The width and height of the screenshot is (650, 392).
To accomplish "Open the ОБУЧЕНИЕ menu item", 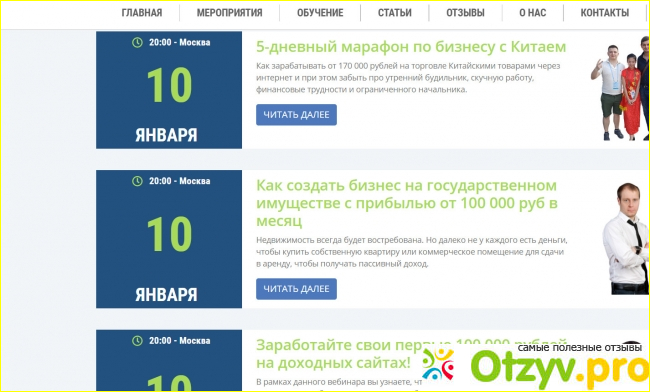I will tap(320, 13).
